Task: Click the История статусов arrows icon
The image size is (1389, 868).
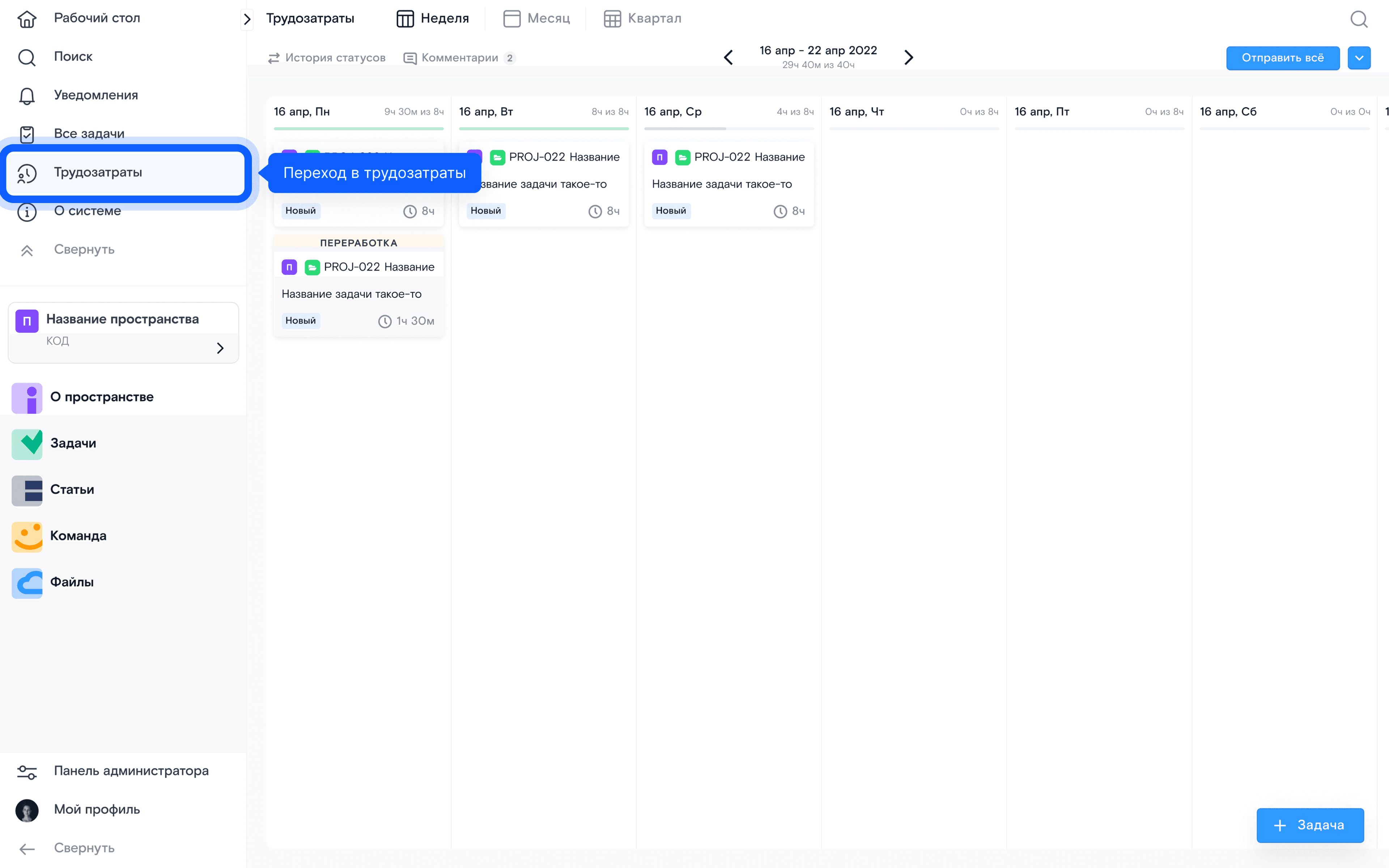Action: click(274, 58)
